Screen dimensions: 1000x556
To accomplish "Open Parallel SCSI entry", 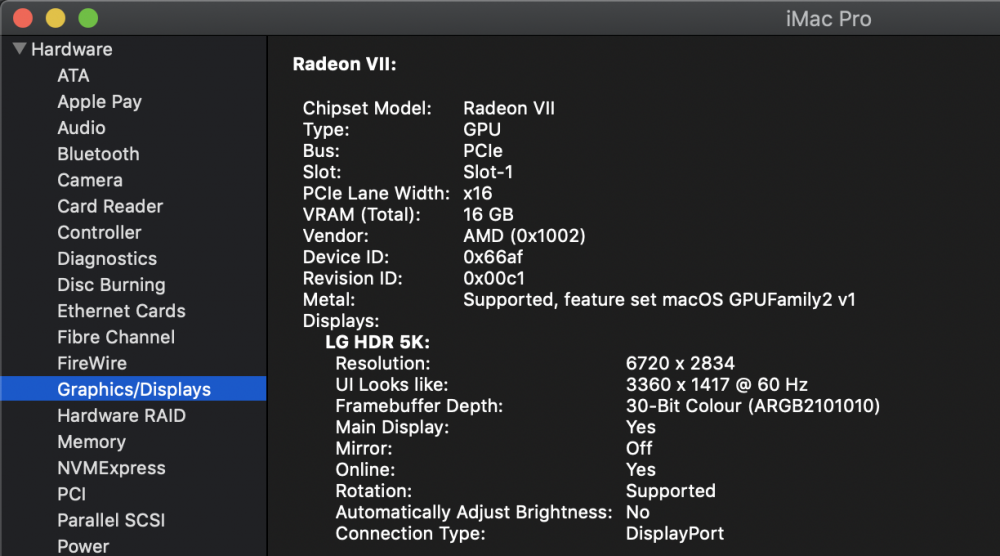I will click(x=112, y=520).
